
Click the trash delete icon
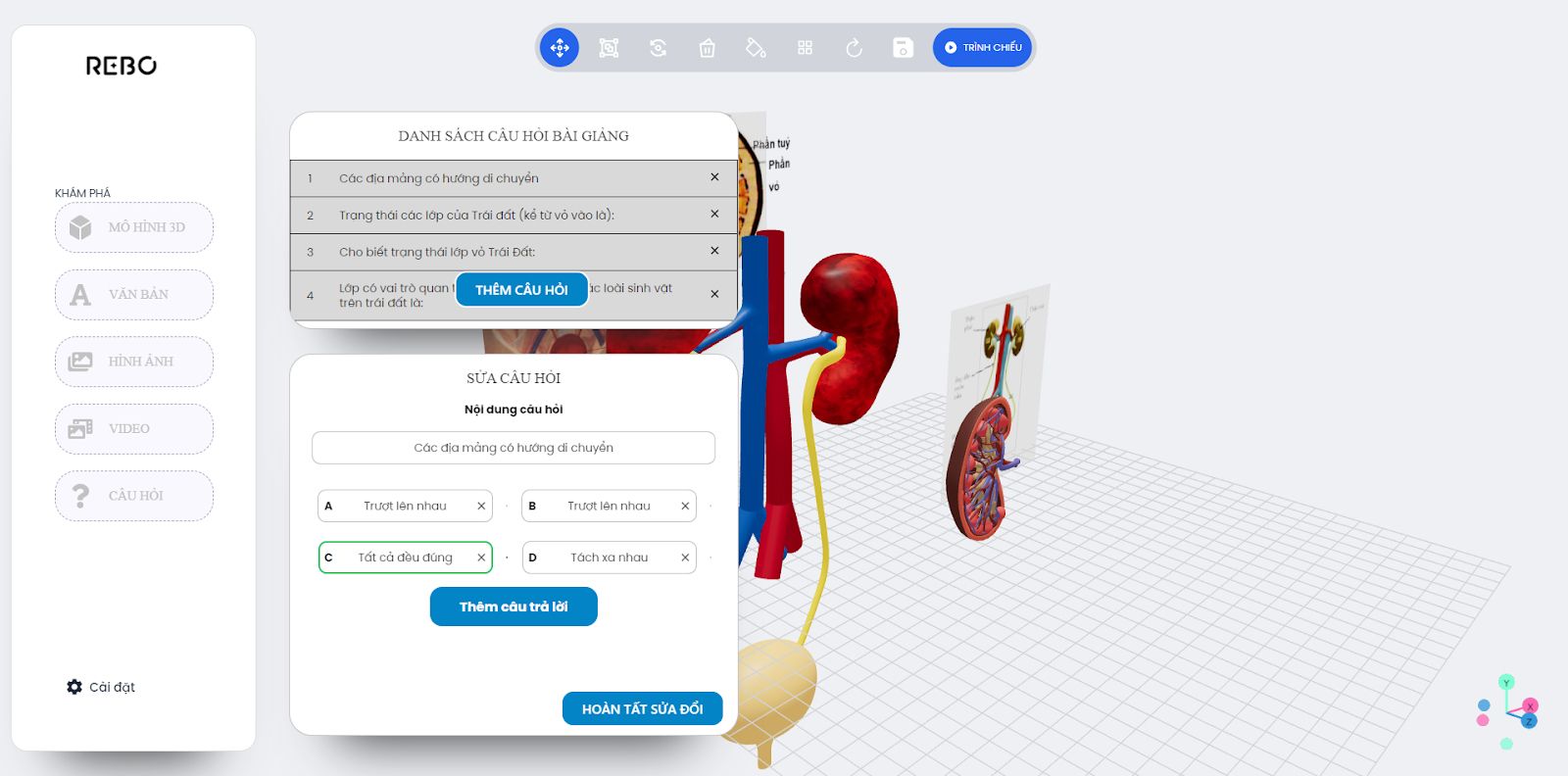click(x=707, y=47)
